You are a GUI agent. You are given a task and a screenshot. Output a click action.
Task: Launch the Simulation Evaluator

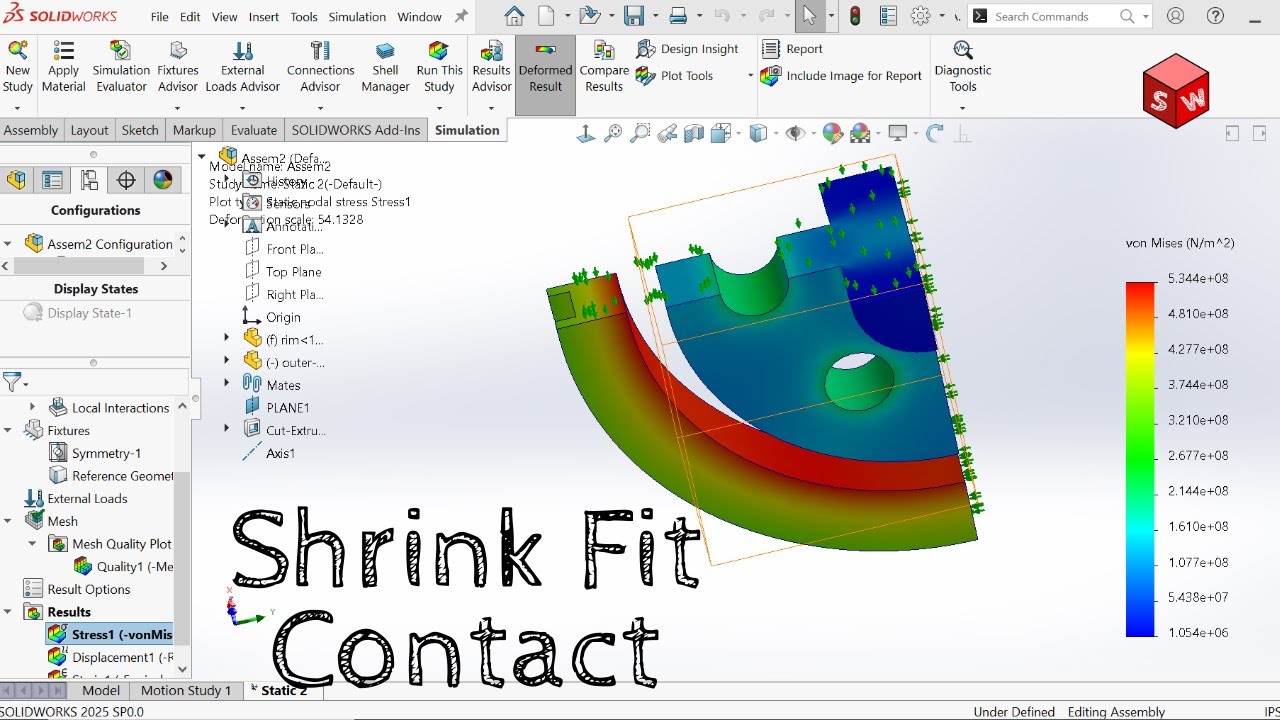(x=121, y=67)
